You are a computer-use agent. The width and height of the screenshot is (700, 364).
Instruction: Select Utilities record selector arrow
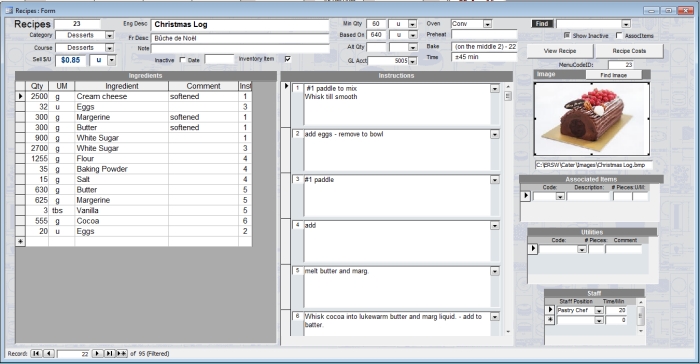(533, 248)
